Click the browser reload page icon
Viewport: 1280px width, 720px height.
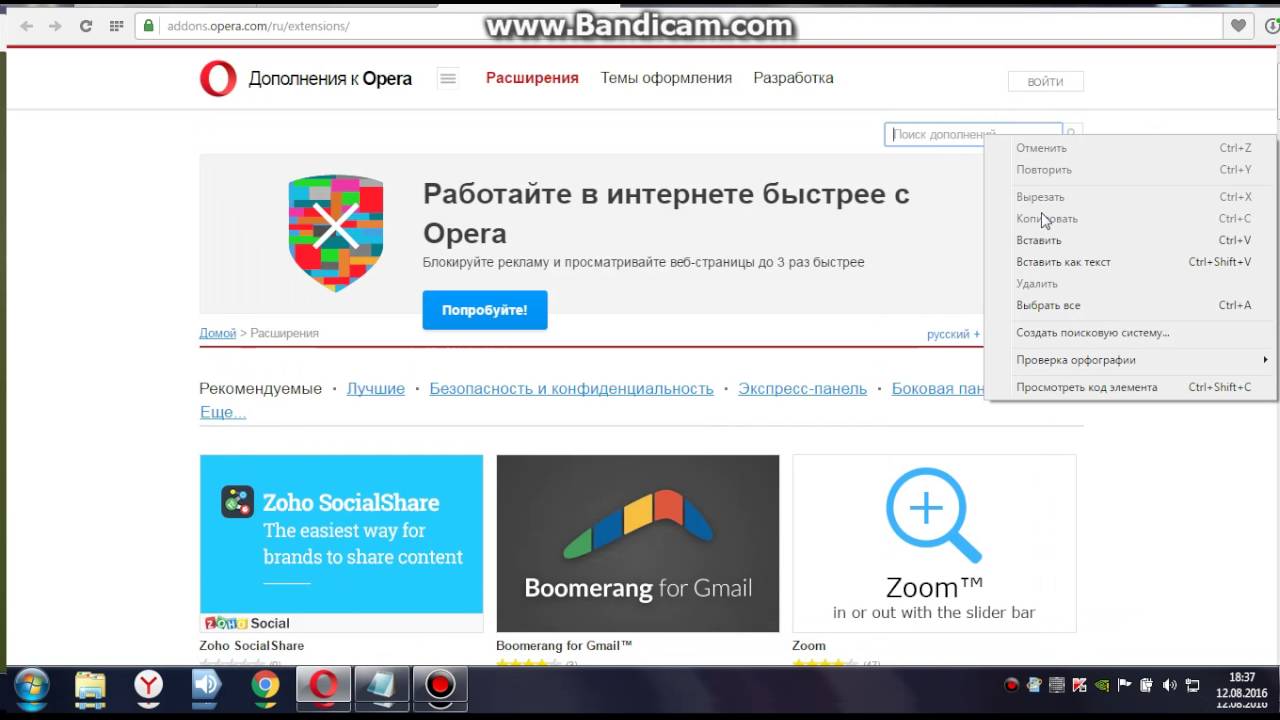point(86,26)
